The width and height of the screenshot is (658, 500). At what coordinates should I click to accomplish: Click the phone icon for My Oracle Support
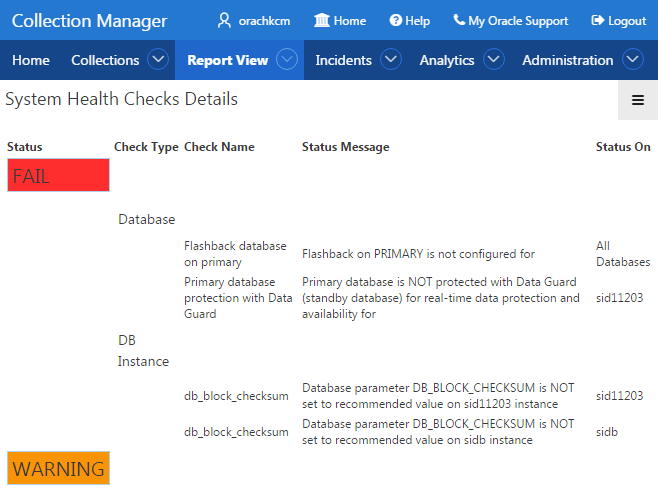point(459,19)
